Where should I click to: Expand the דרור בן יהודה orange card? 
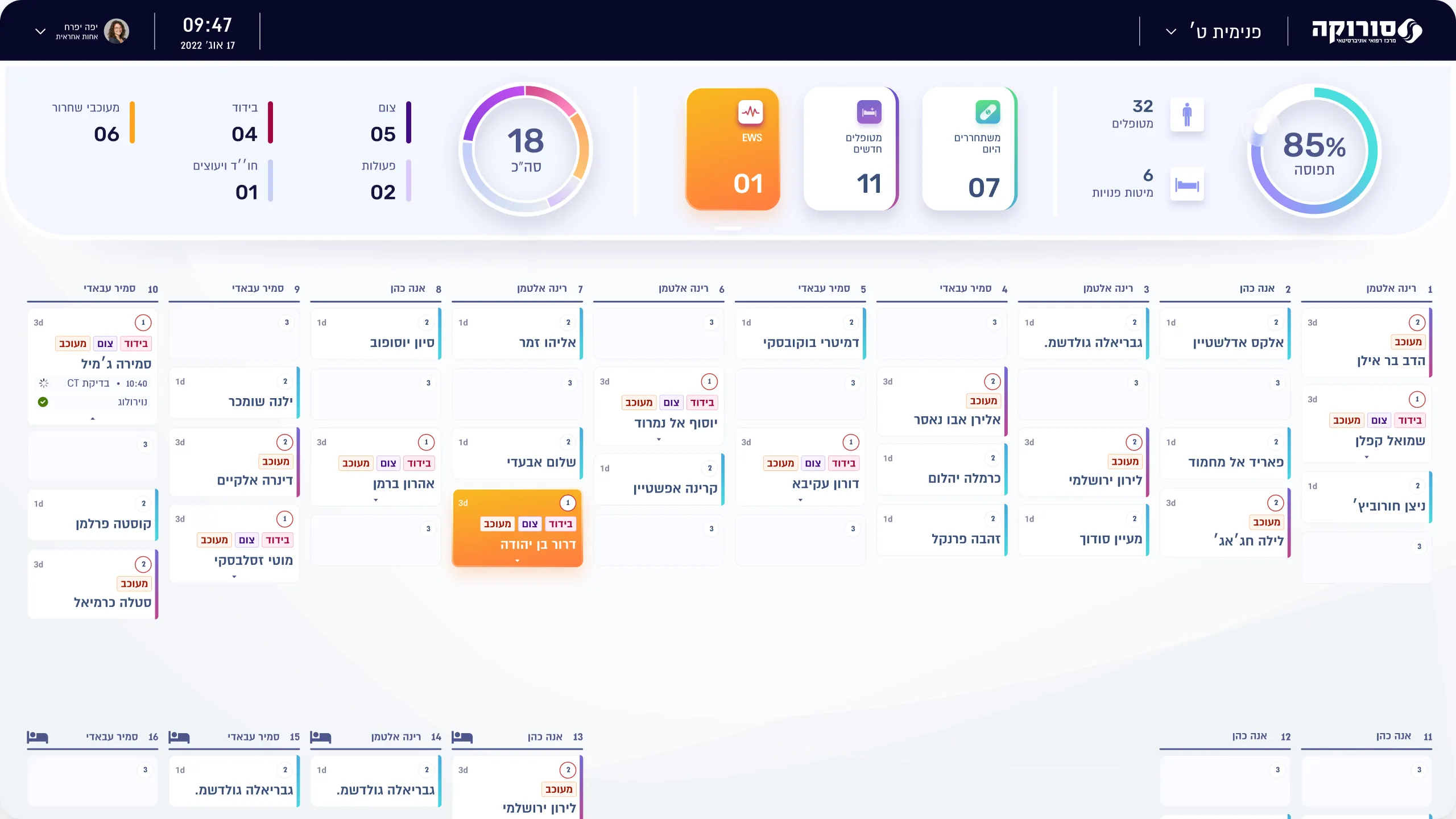point(518,561)
